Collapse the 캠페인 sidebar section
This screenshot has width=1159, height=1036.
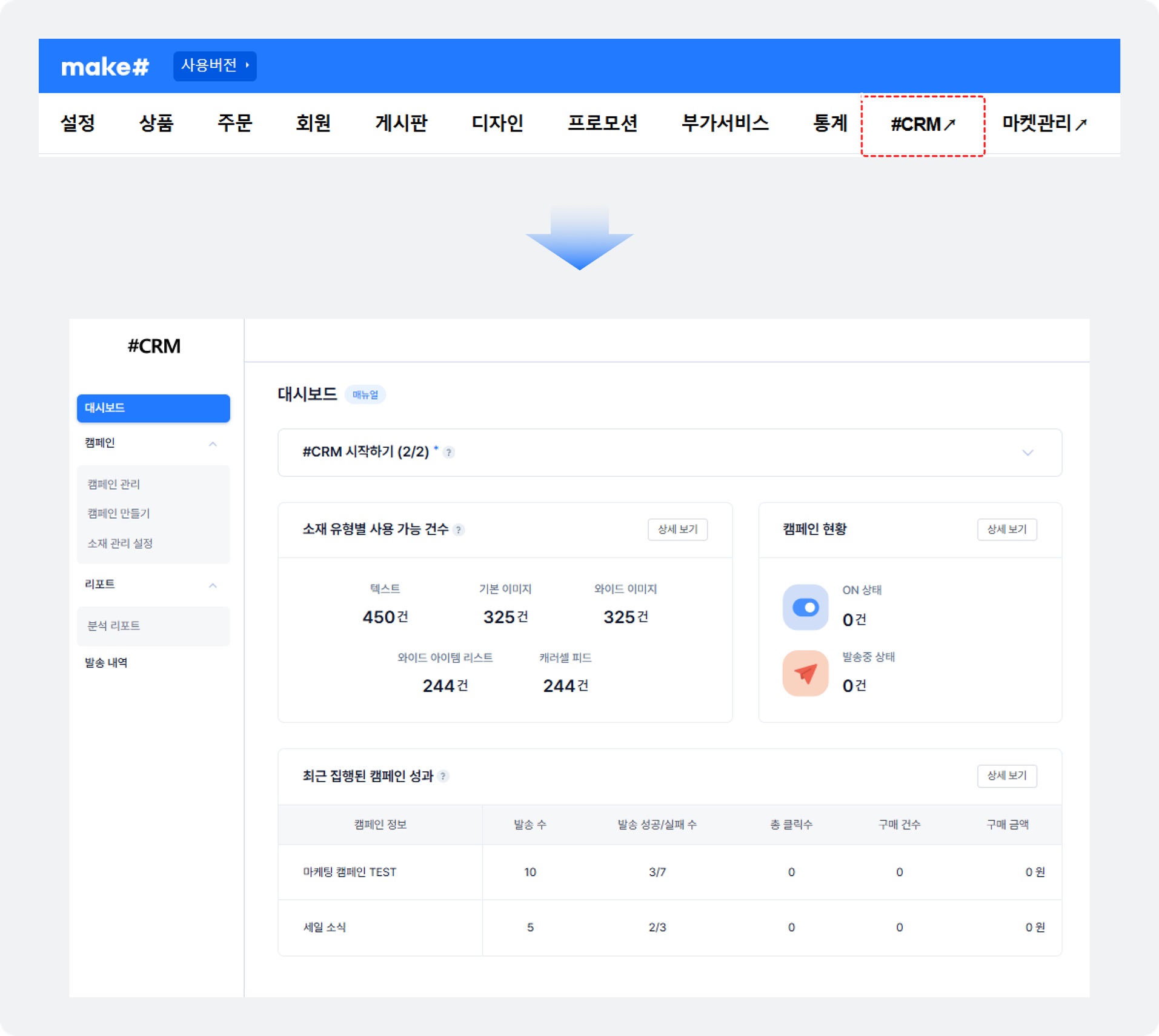213,444
